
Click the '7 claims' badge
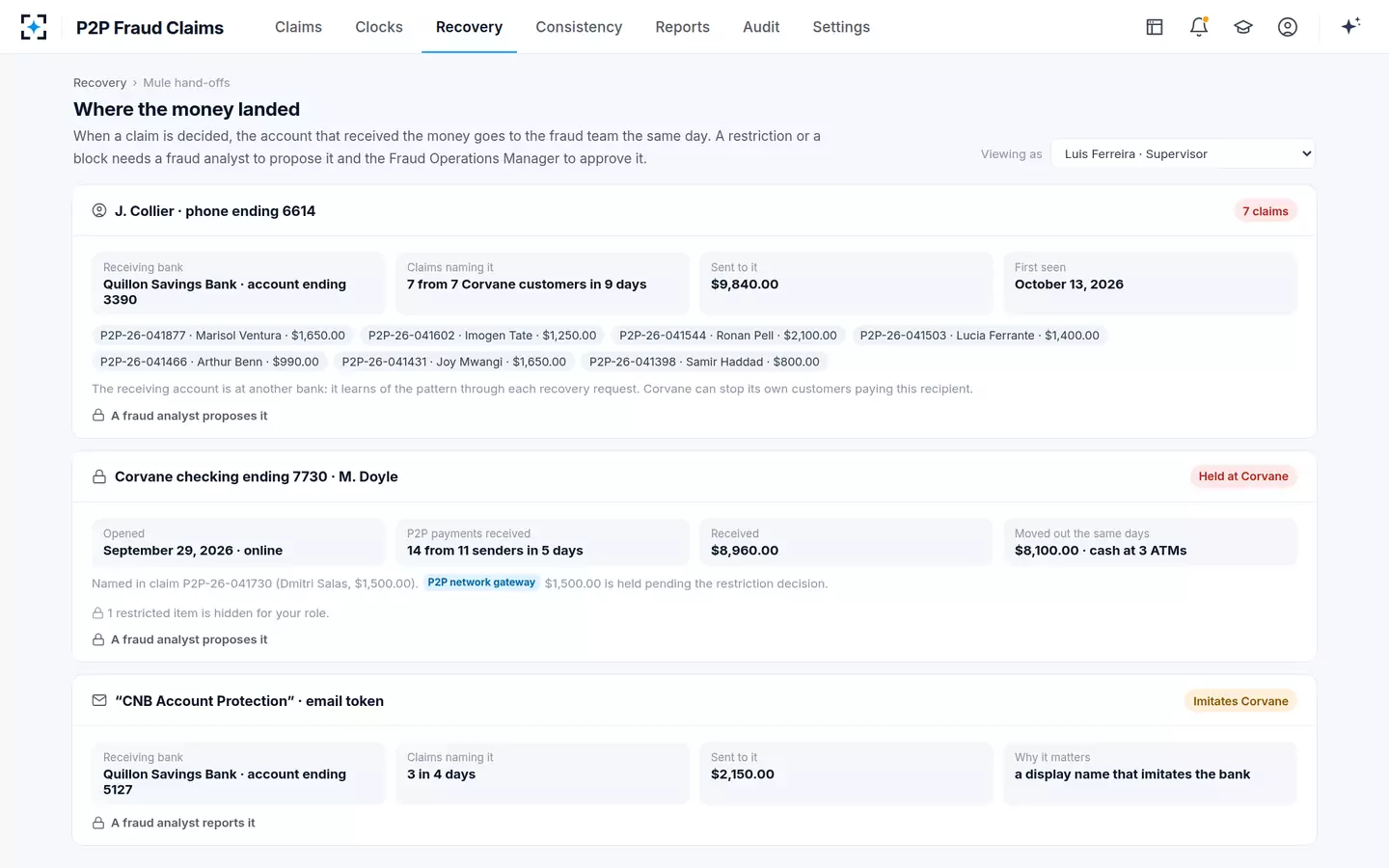1266,211
